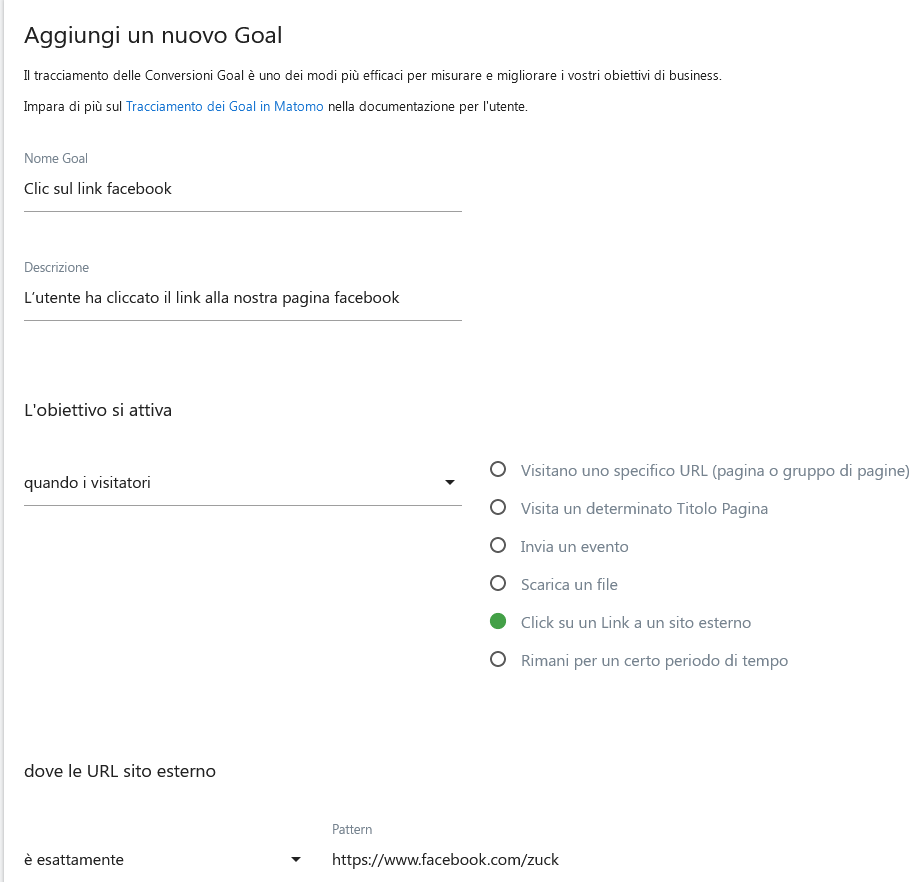This screenshot has height=882, width=920.
Task: Select 'Rimani per un certo periodo di tempo'
Action: [x=498, y=660]
